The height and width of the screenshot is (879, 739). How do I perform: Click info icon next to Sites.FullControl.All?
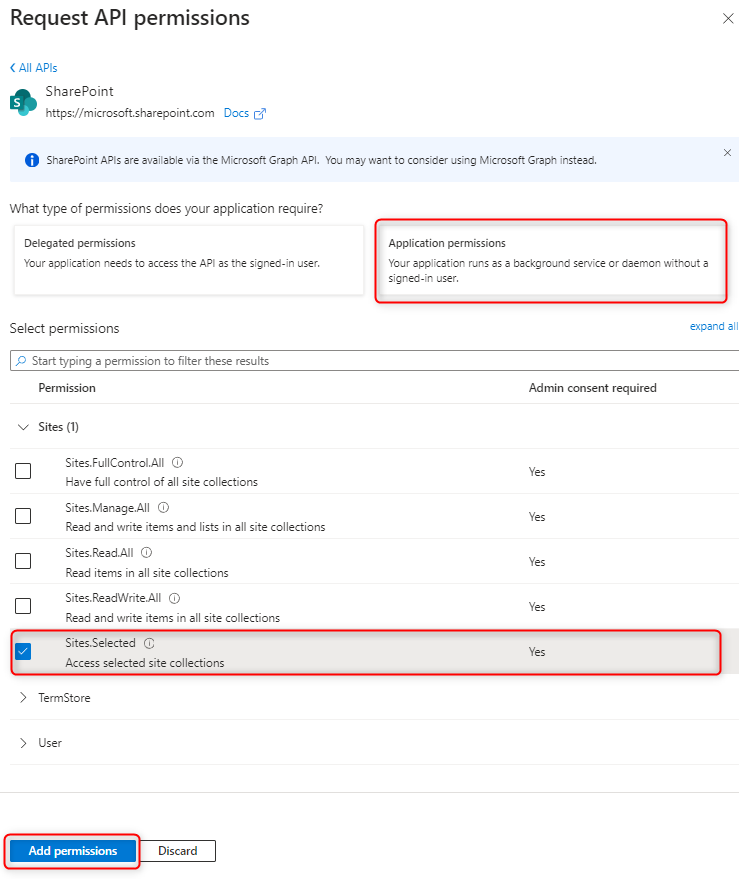(x=178, y=462)
